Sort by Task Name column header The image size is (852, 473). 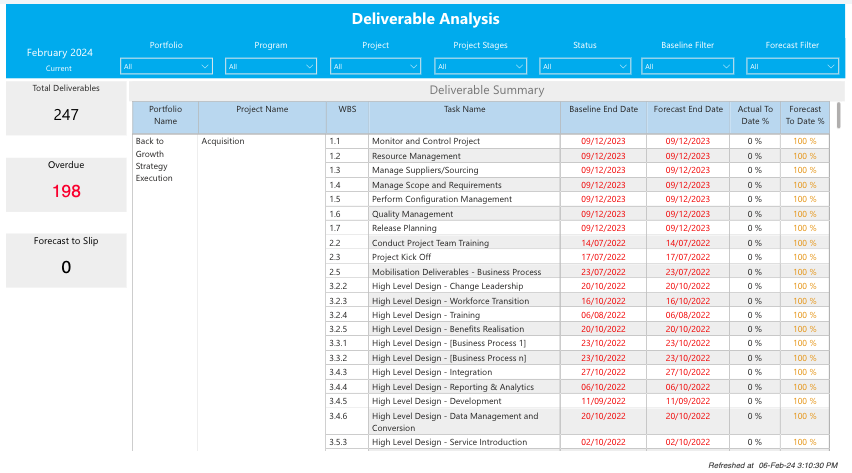click(465, 117)
